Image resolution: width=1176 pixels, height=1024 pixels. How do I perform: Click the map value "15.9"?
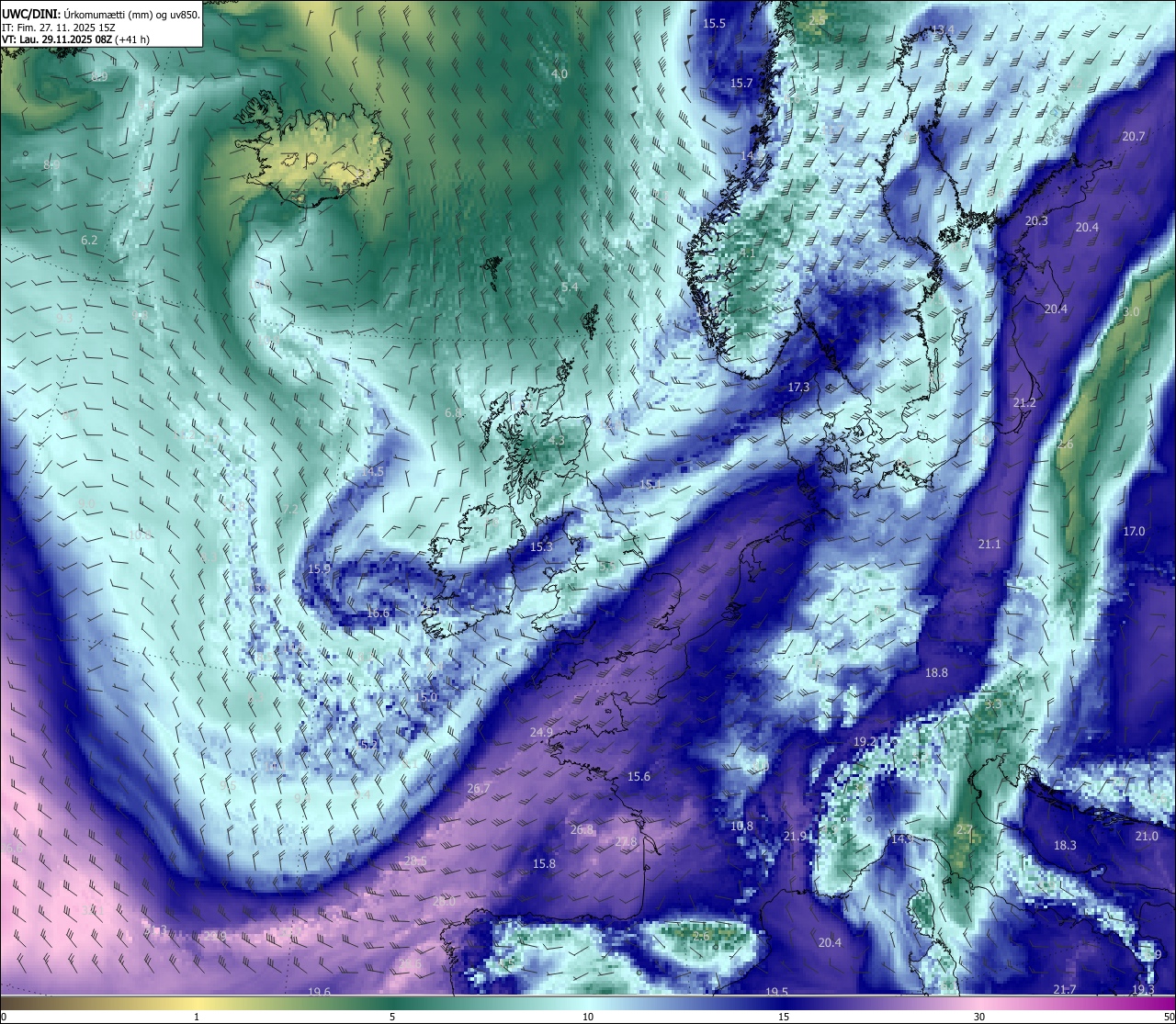319,568
